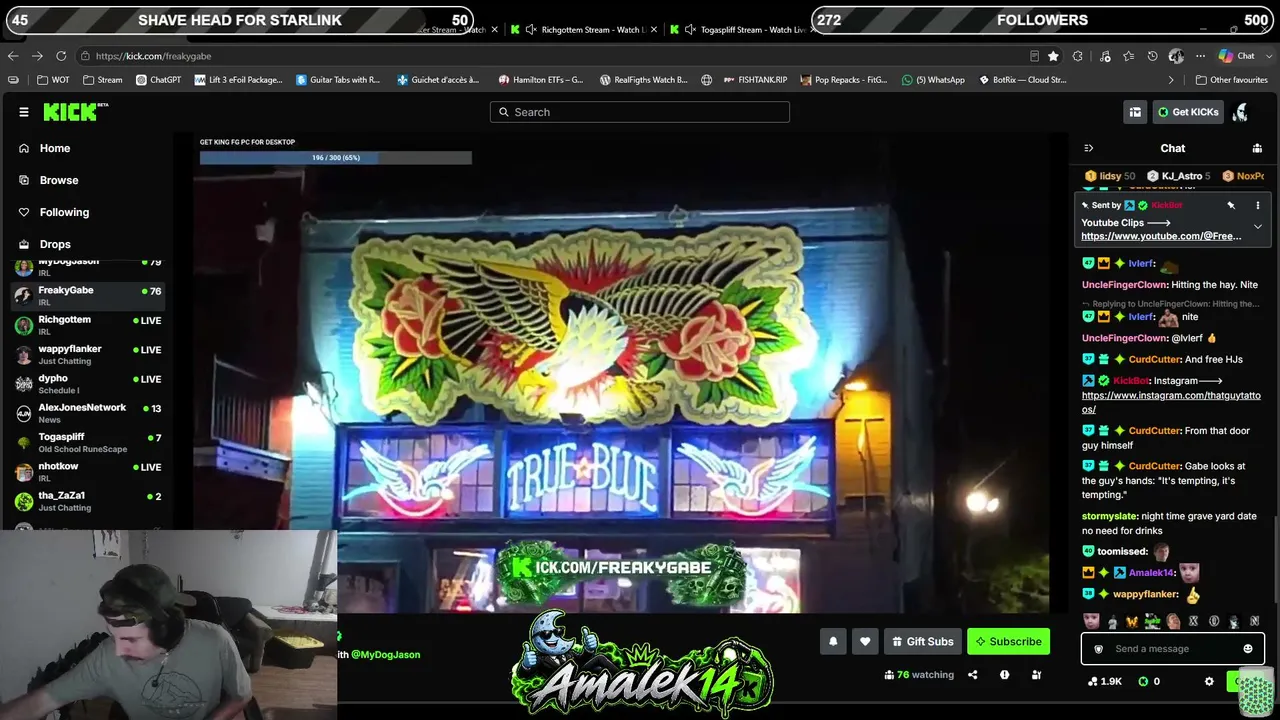Open dypho channel in sidebar
Screen dimensions: 1280x720
tap(88, 384)
